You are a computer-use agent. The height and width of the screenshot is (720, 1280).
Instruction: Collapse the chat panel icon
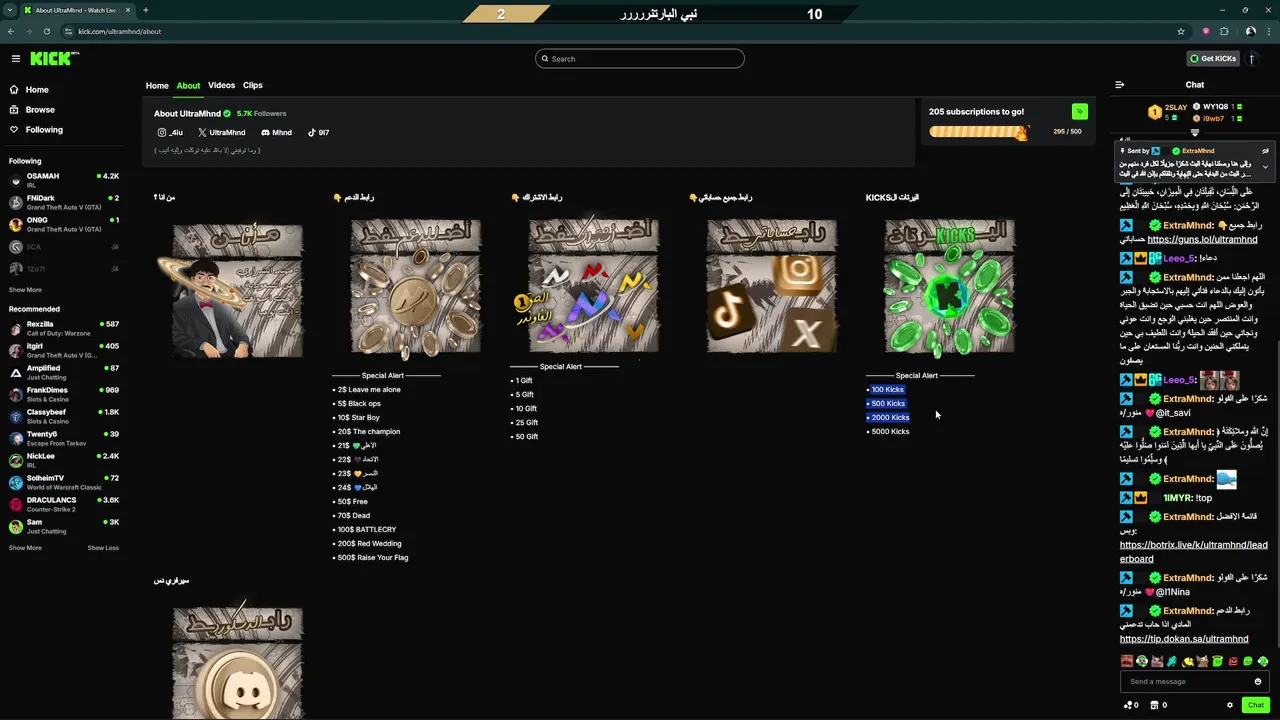click(1120, 85)
